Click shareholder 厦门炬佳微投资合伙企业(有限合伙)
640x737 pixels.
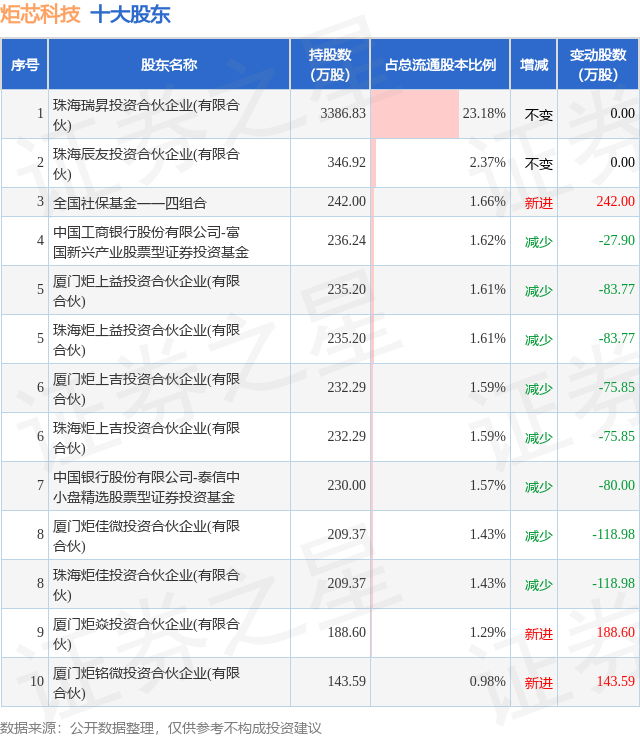point(146,535)
